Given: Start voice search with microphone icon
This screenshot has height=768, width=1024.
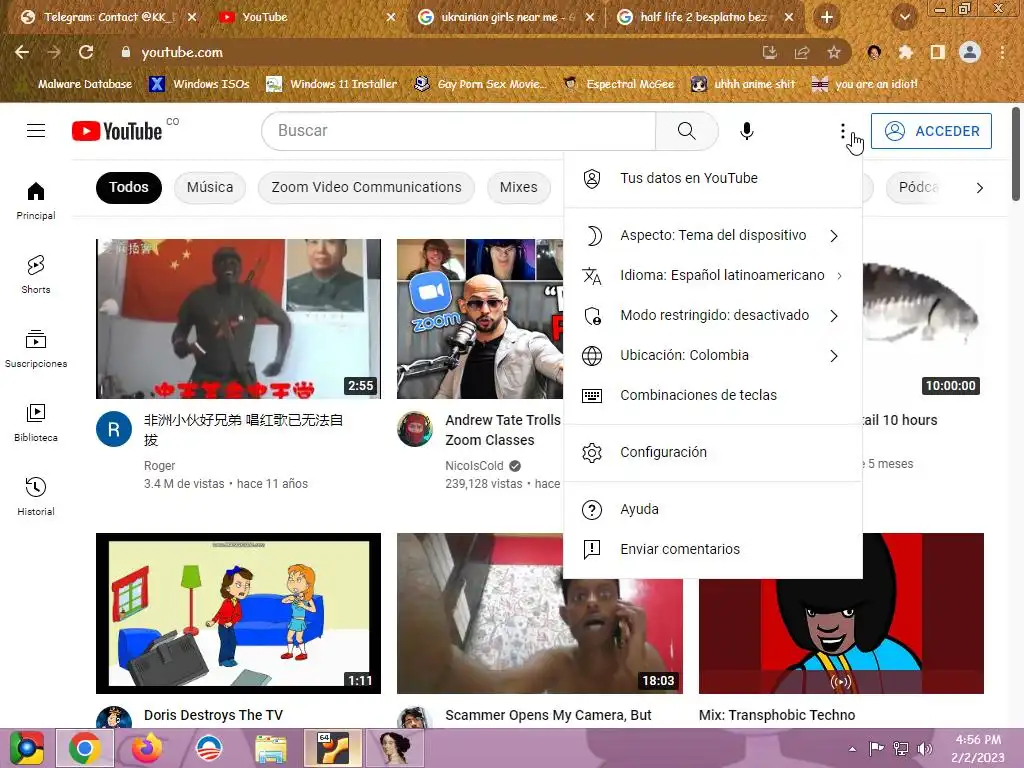Looking at the screenshot, I should (746, 131).
